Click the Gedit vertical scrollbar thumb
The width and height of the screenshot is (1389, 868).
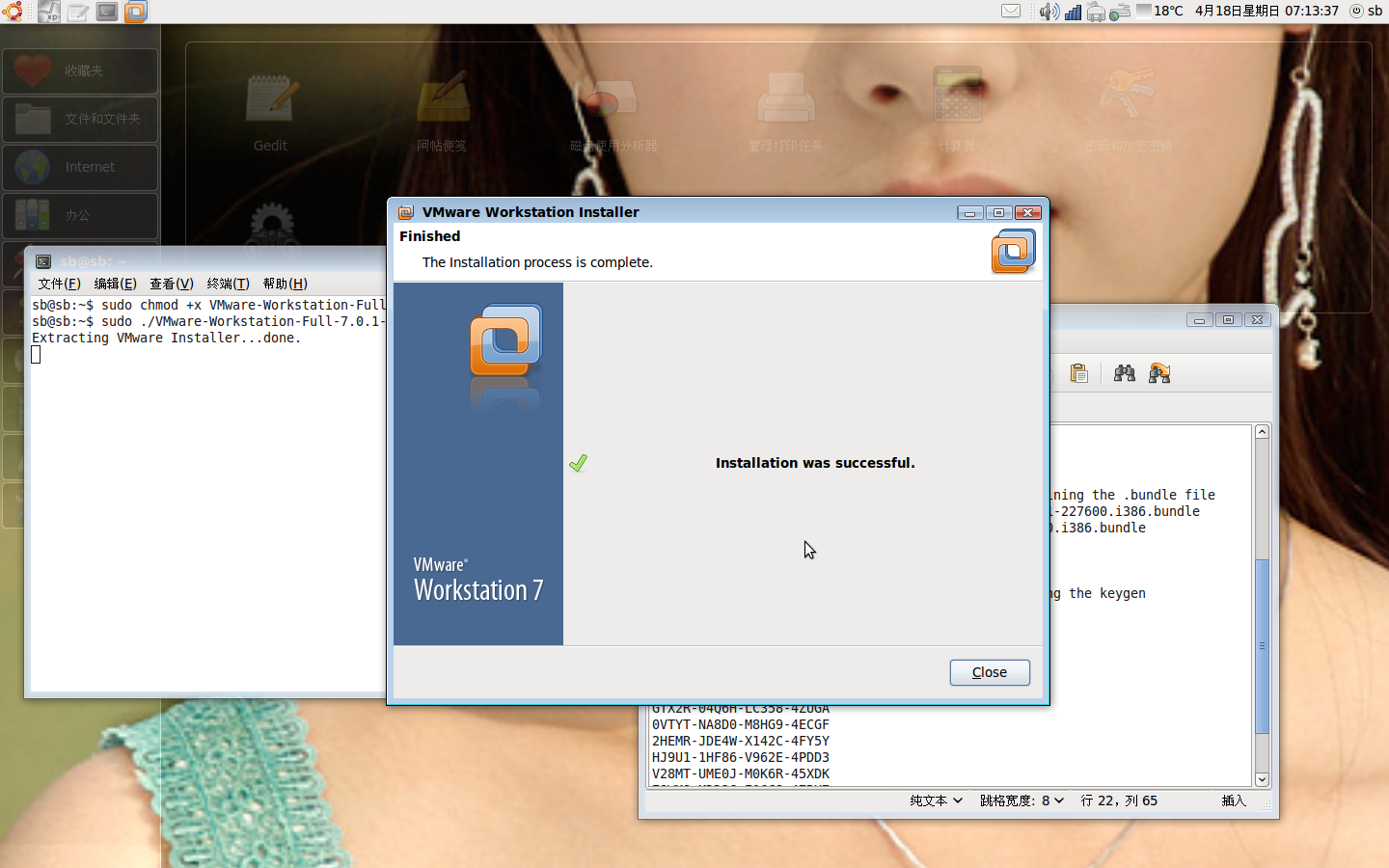pos(1262,646)
